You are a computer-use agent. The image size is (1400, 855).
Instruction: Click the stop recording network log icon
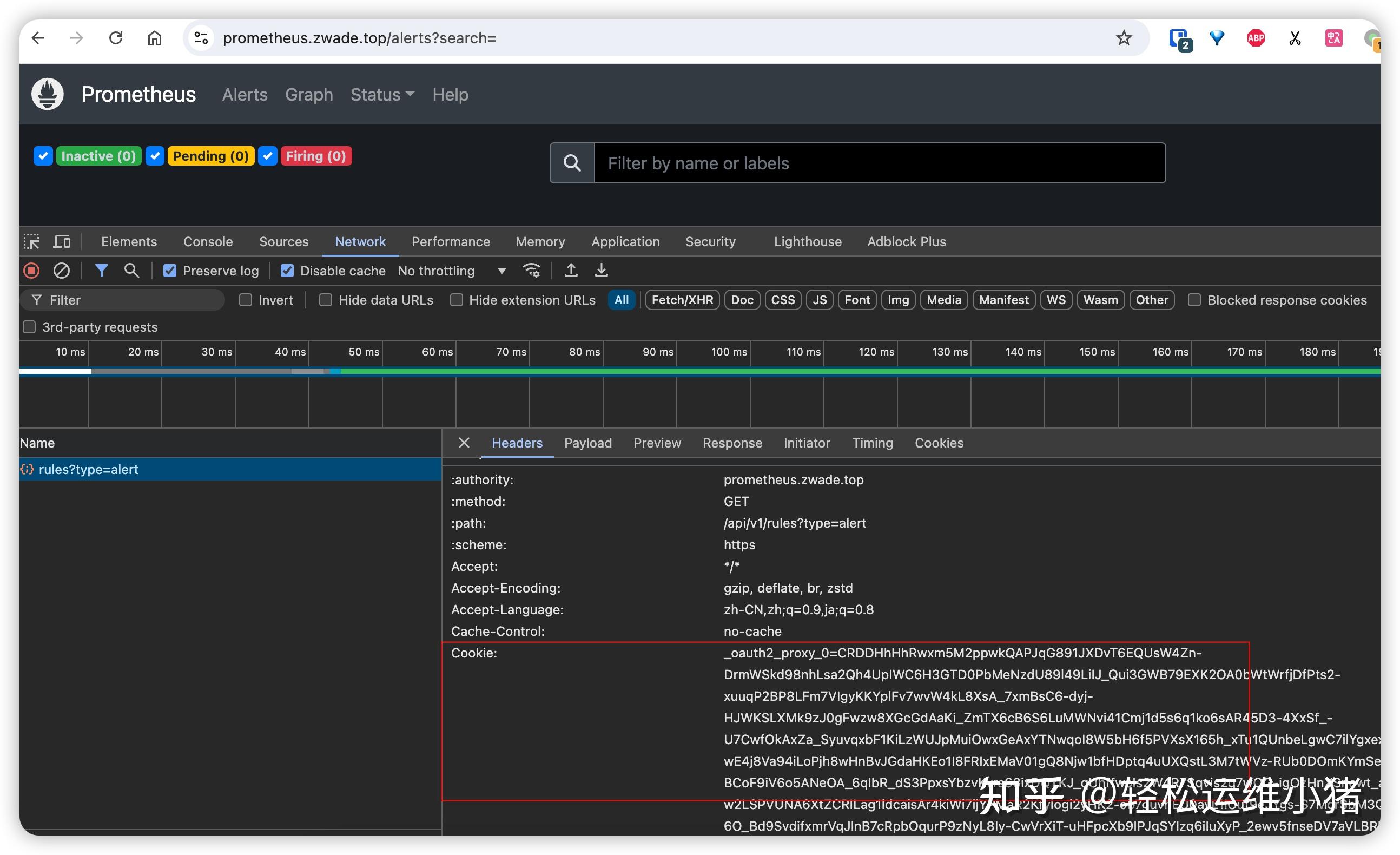(x=32, y=271)
